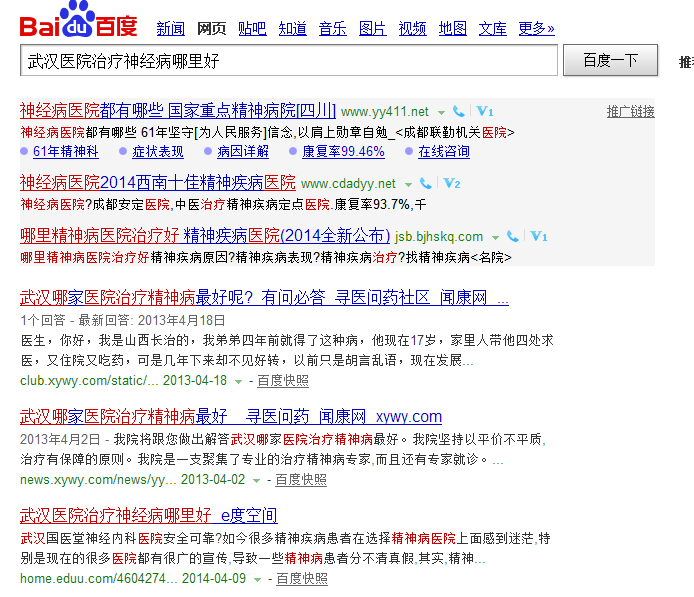This screenshot has width=694, height=597.
Task: Click the Baidu logo
Action: point(79,20)
